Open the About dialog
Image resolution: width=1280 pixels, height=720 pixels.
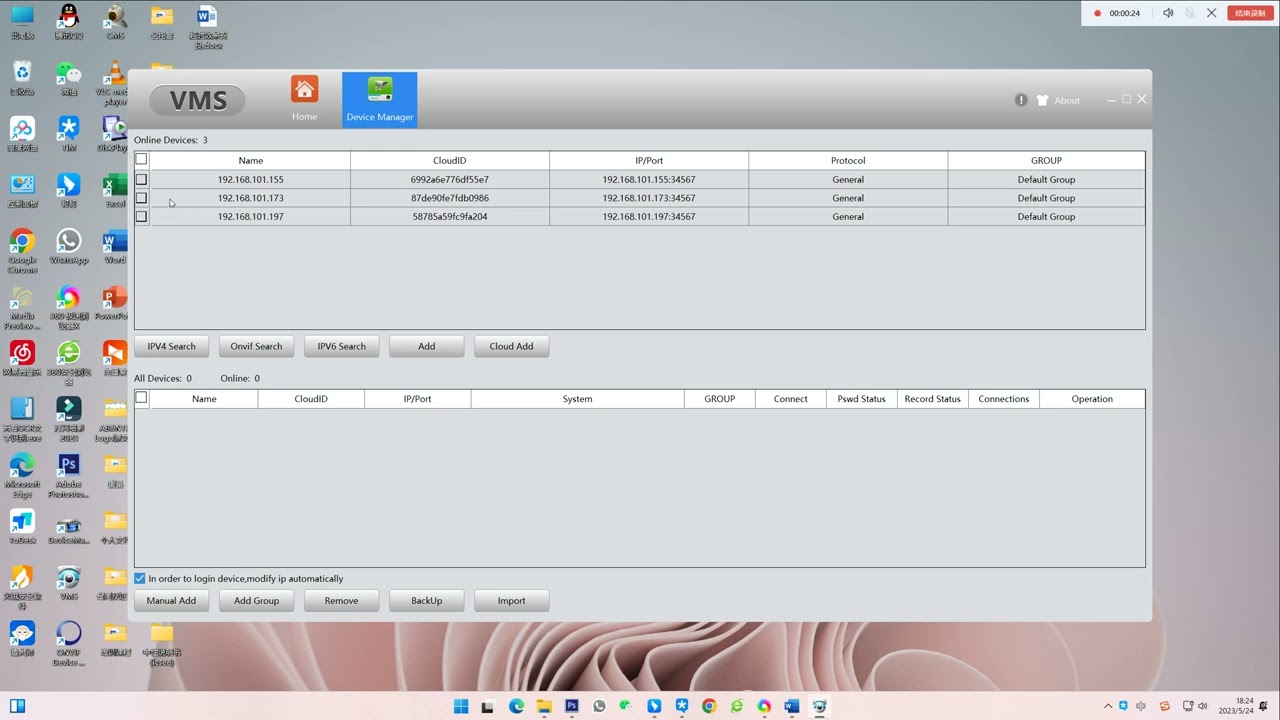tap(1066, 100)
